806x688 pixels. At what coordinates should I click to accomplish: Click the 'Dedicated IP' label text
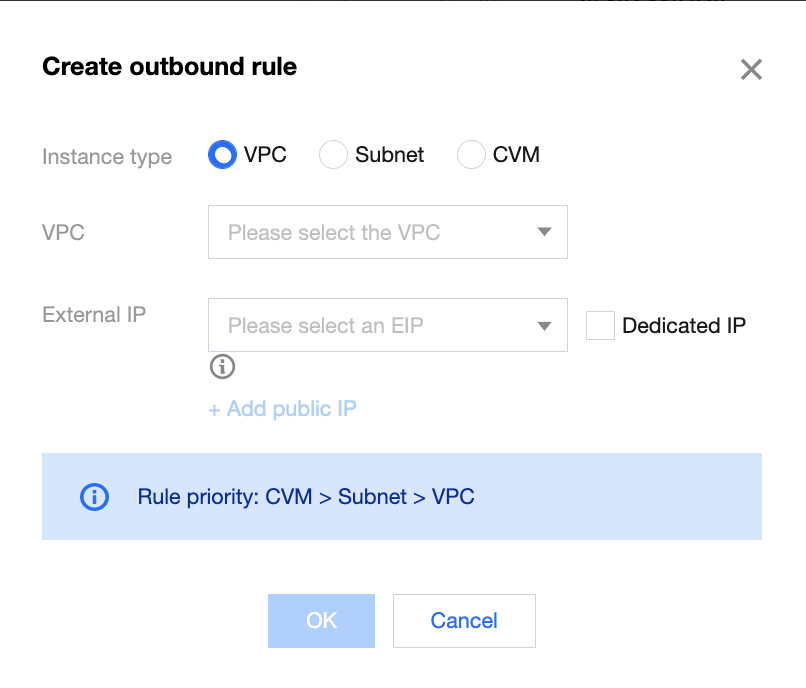point(684,326)
